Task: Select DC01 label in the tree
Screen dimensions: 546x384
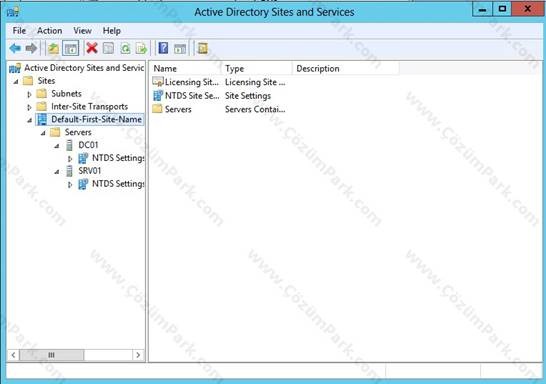Action: click(x=88, y=145)
